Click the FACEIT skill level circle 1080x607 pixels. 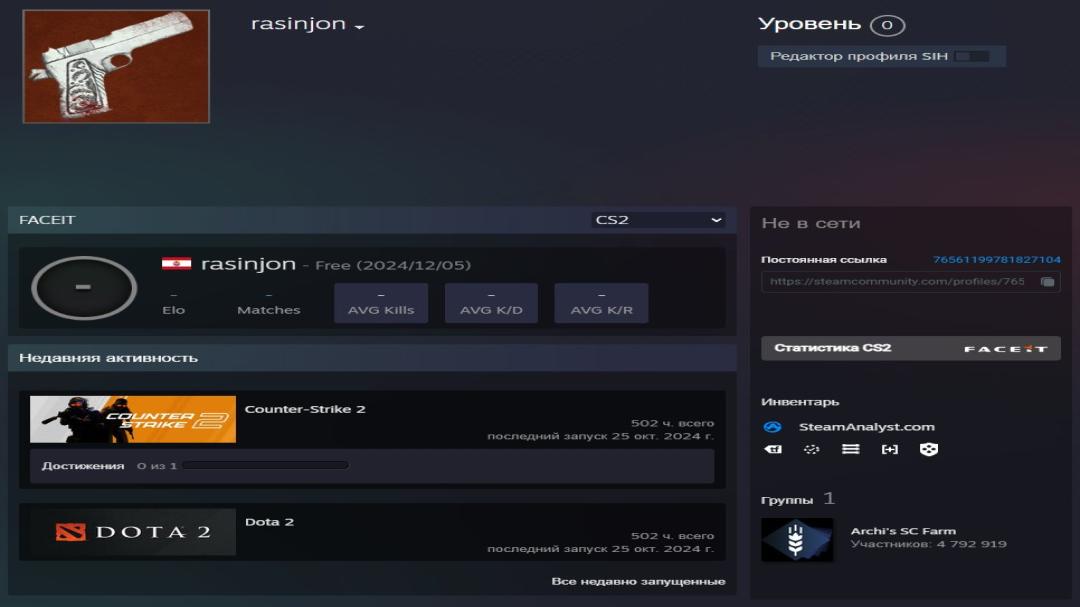pos(83,287)
